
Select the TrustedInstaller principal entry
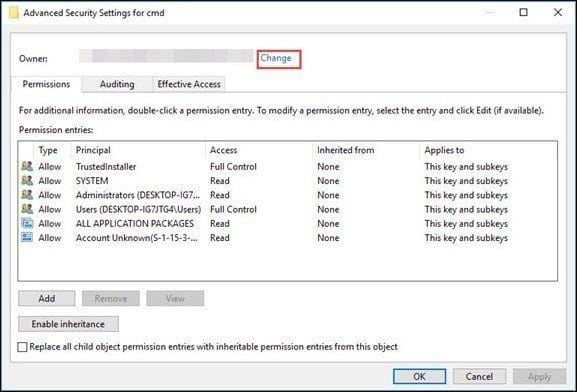(x=106, y=167)
